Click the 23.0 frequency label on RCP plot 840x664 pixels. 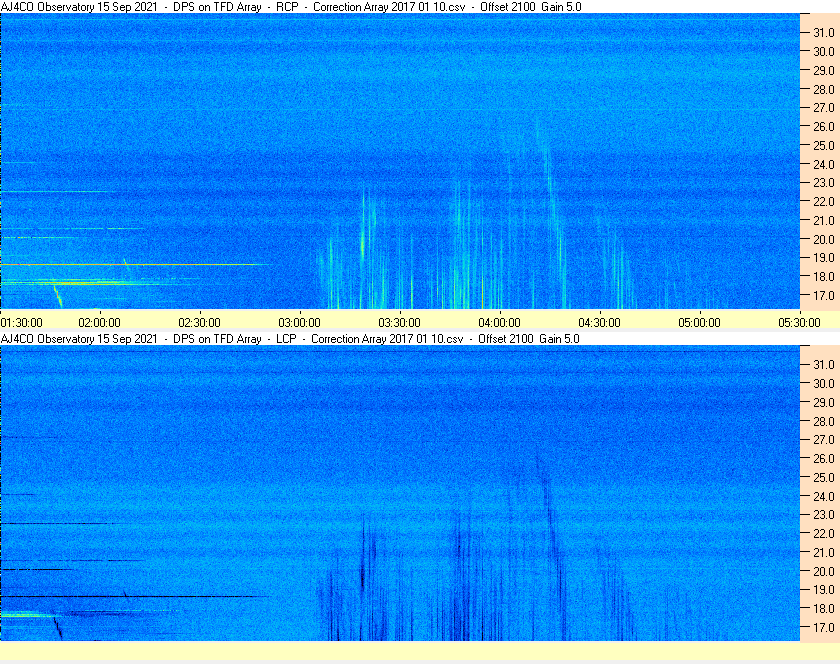point(824,183)
